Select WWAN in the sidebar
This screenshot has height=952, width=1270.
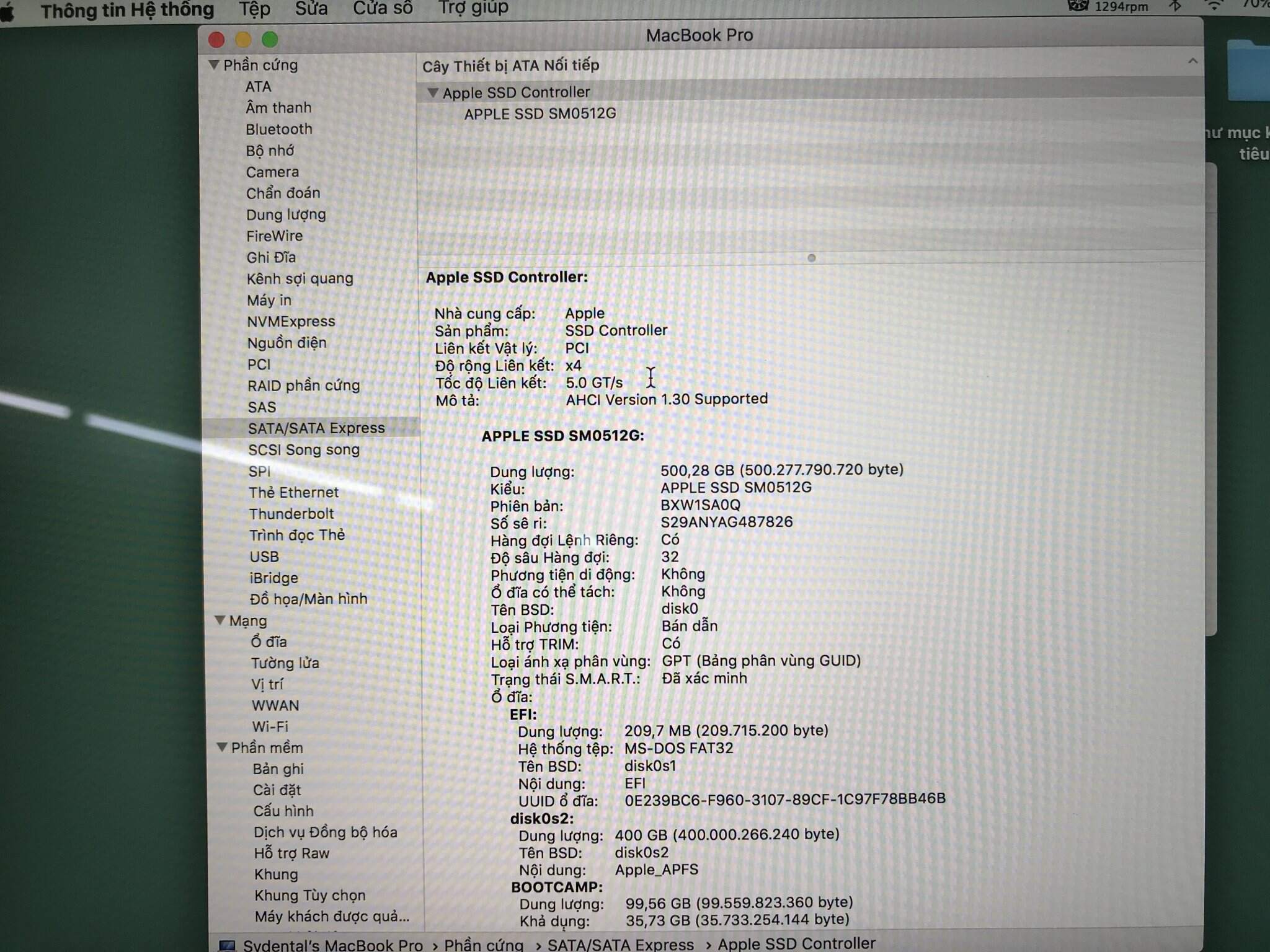pyautogui.click(x=275, y=705)
